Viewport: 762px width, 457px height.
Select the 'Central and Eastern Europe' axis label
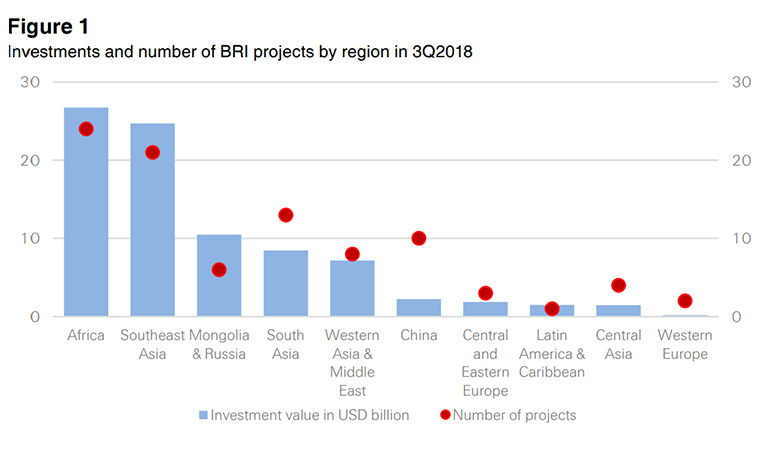point(485,362)
